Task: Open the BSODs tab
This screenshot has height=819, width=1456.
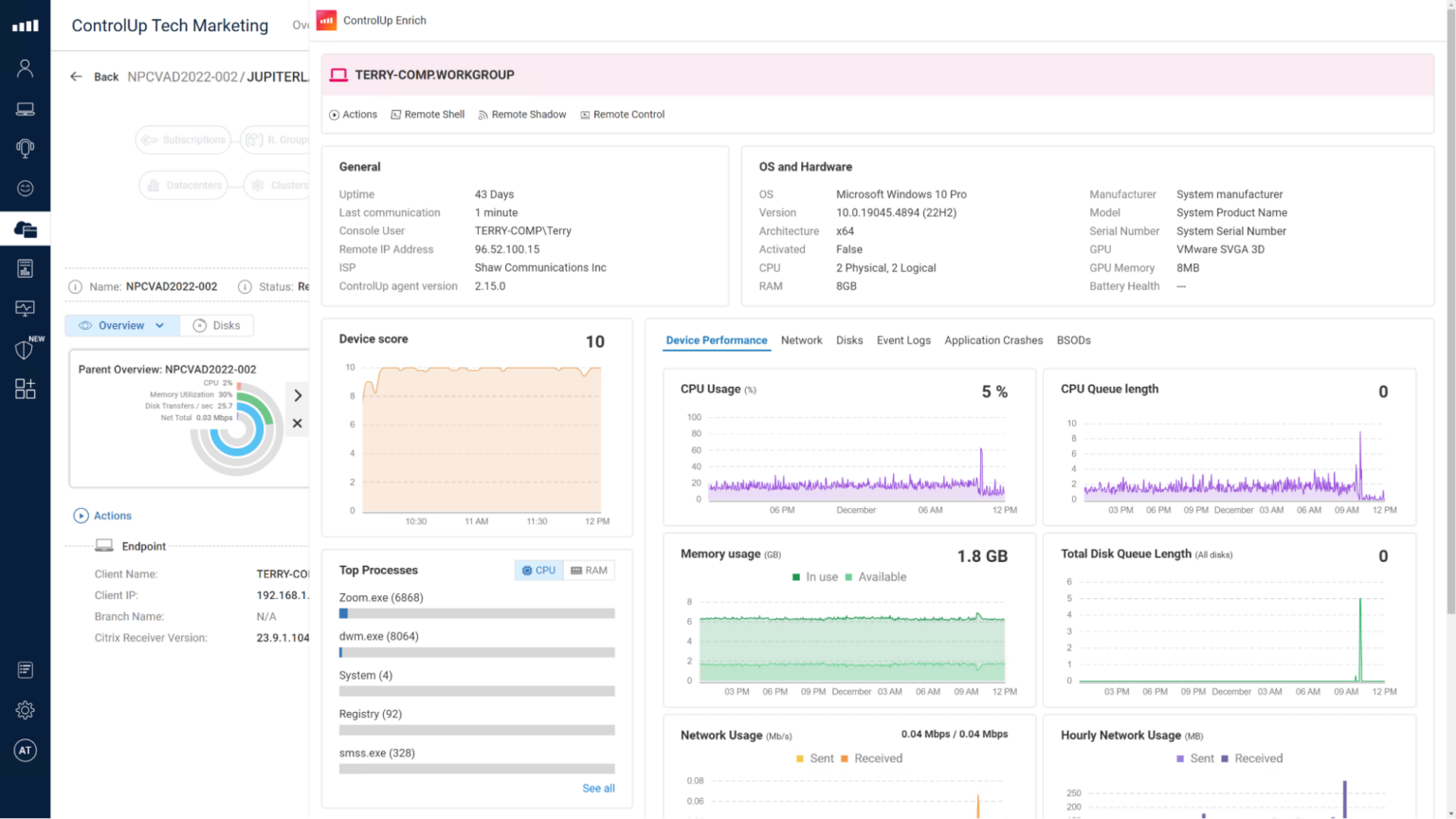Action: (1073, 340)
